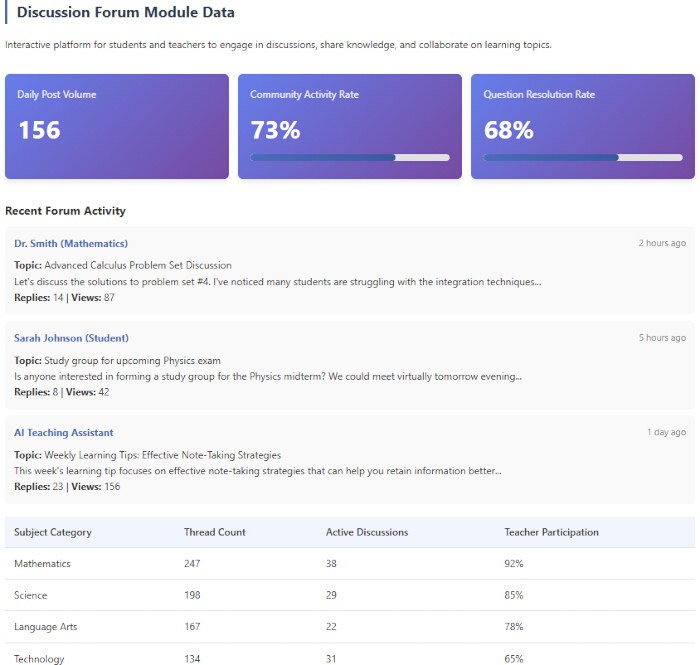Click 'Replies: 23 | Views: 156' stats

point(67,486)
